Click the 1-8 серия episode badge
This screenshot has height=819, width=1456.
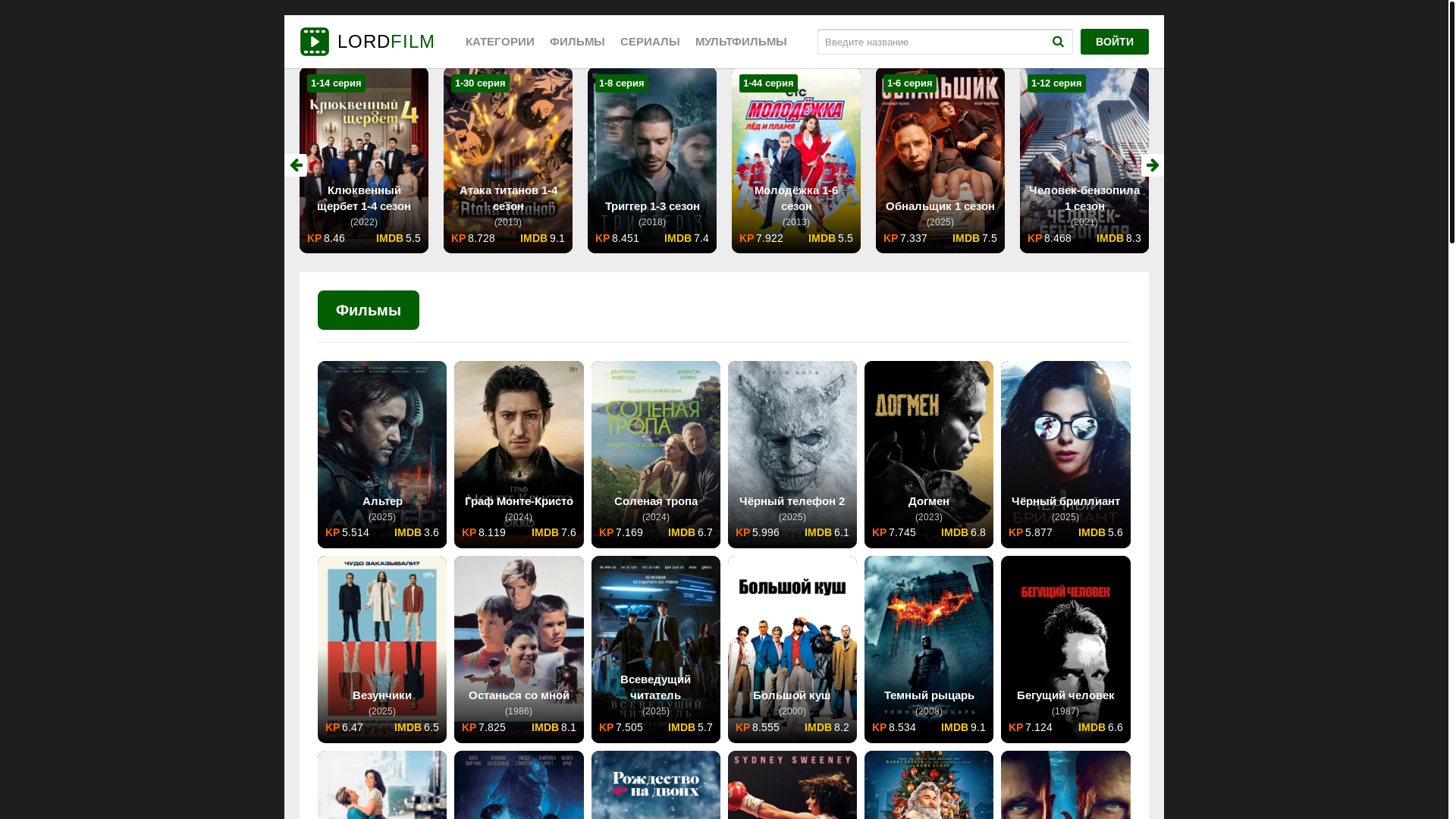[x=622, y=83]
